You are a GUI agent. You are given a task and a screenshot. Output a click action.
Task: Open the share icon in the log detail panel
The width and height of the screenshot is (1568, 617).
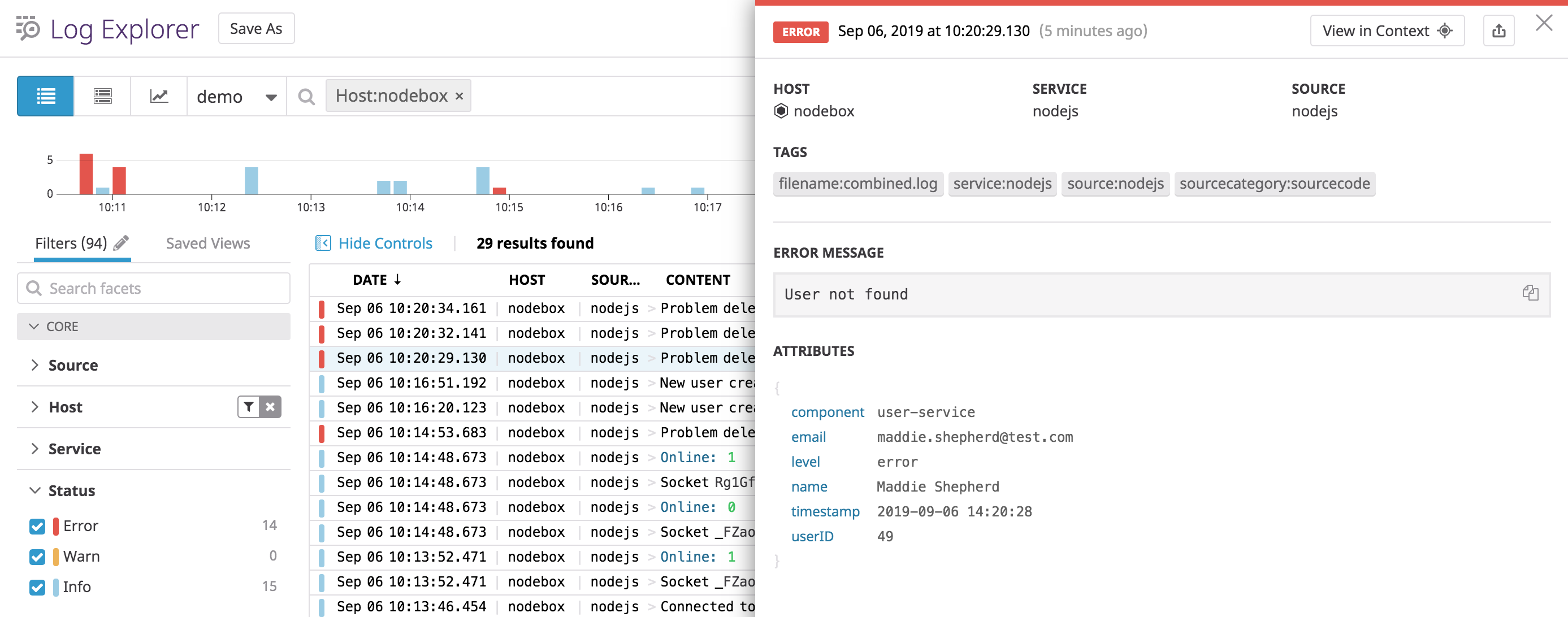1498,31
